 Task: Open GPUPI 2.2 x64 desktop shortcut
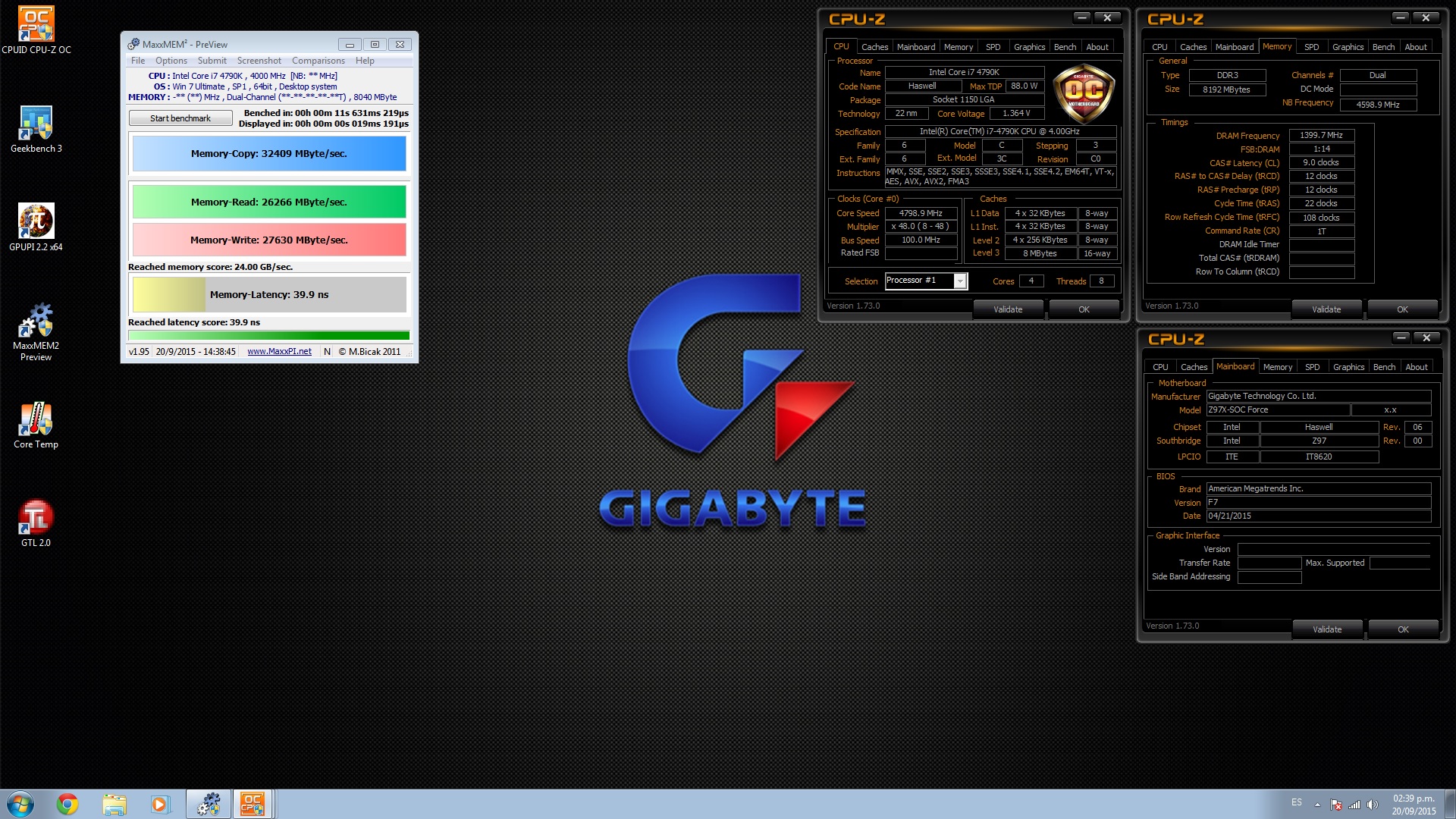tap(36, 227)
